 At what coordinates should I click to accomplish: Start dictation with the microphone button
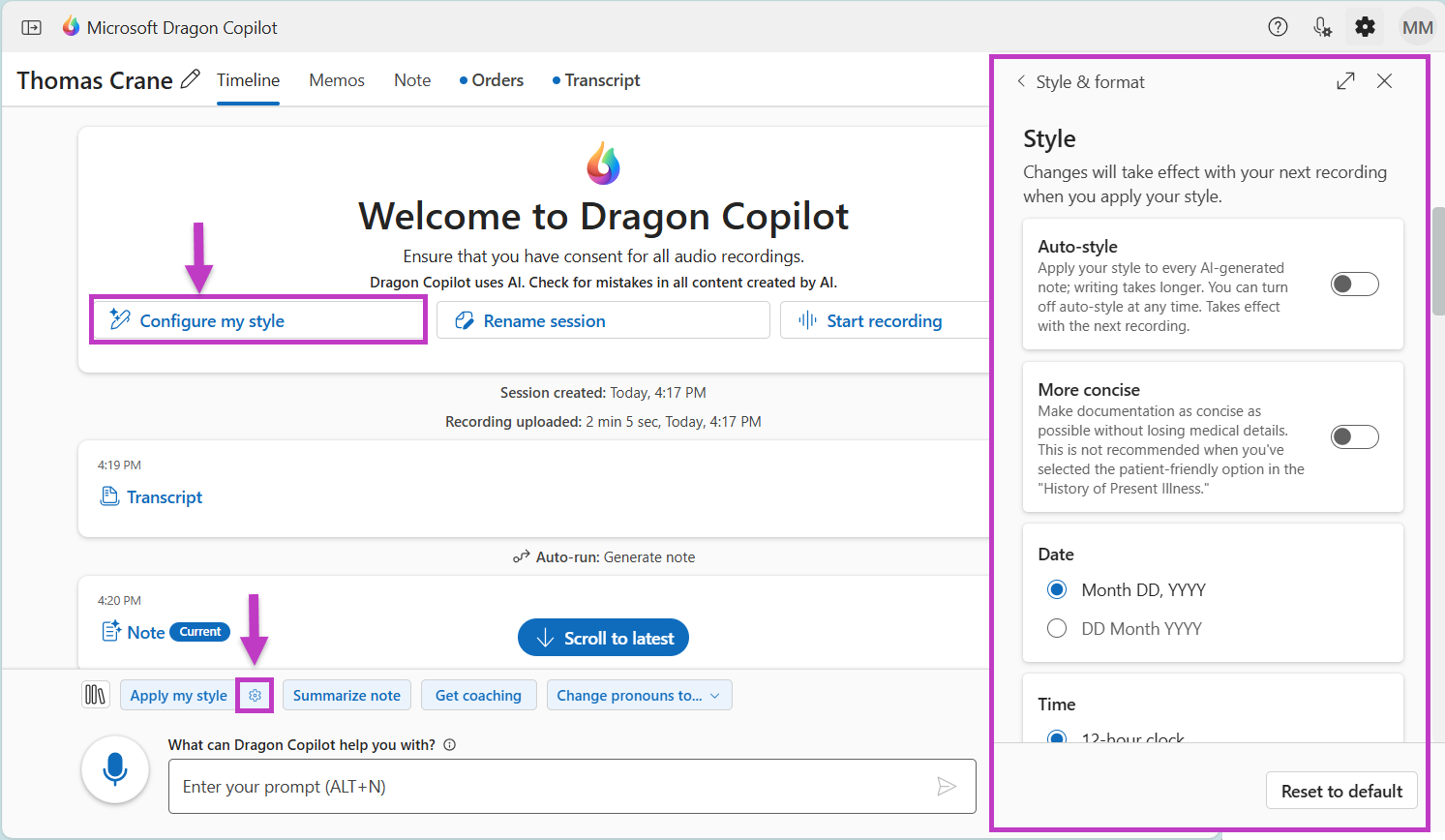coord(115,769)
